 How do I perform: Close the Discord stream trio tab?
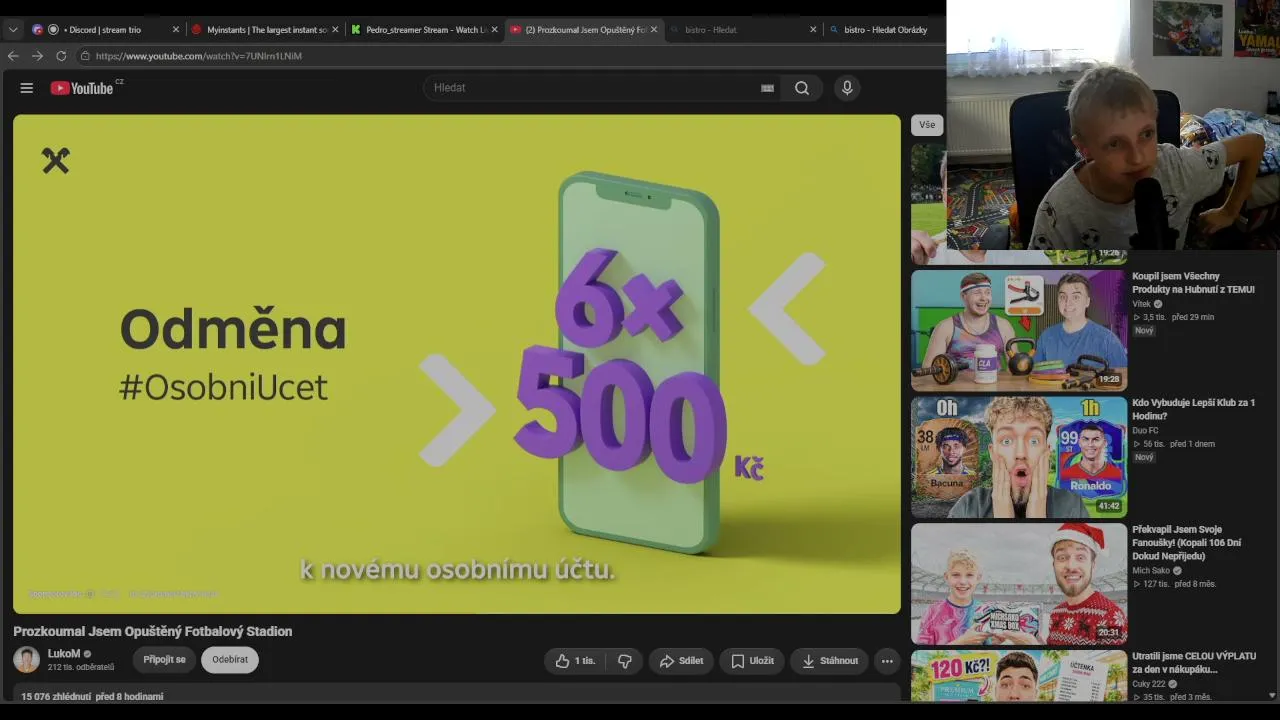(x=176, y=30)
